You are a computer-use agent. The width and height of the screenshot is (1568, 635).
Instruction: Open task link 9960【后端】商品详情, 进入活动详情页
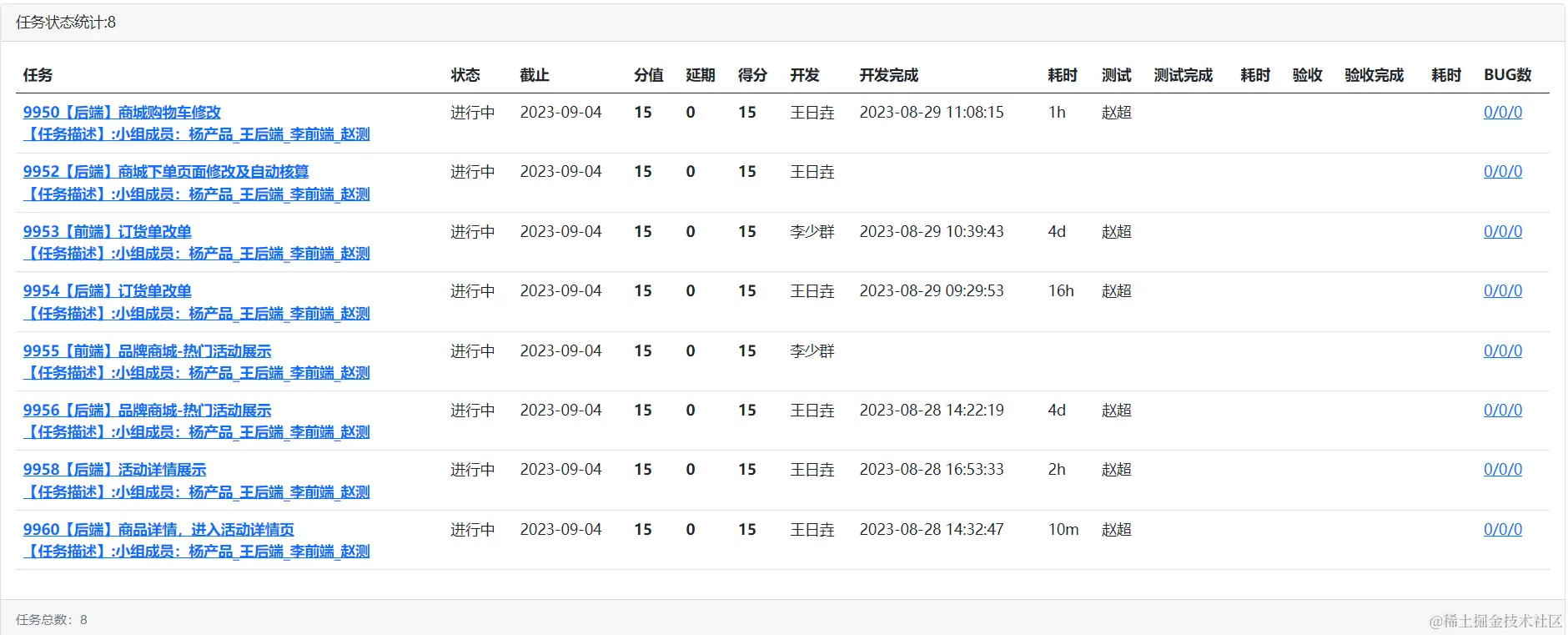click(x=158, y=529)
